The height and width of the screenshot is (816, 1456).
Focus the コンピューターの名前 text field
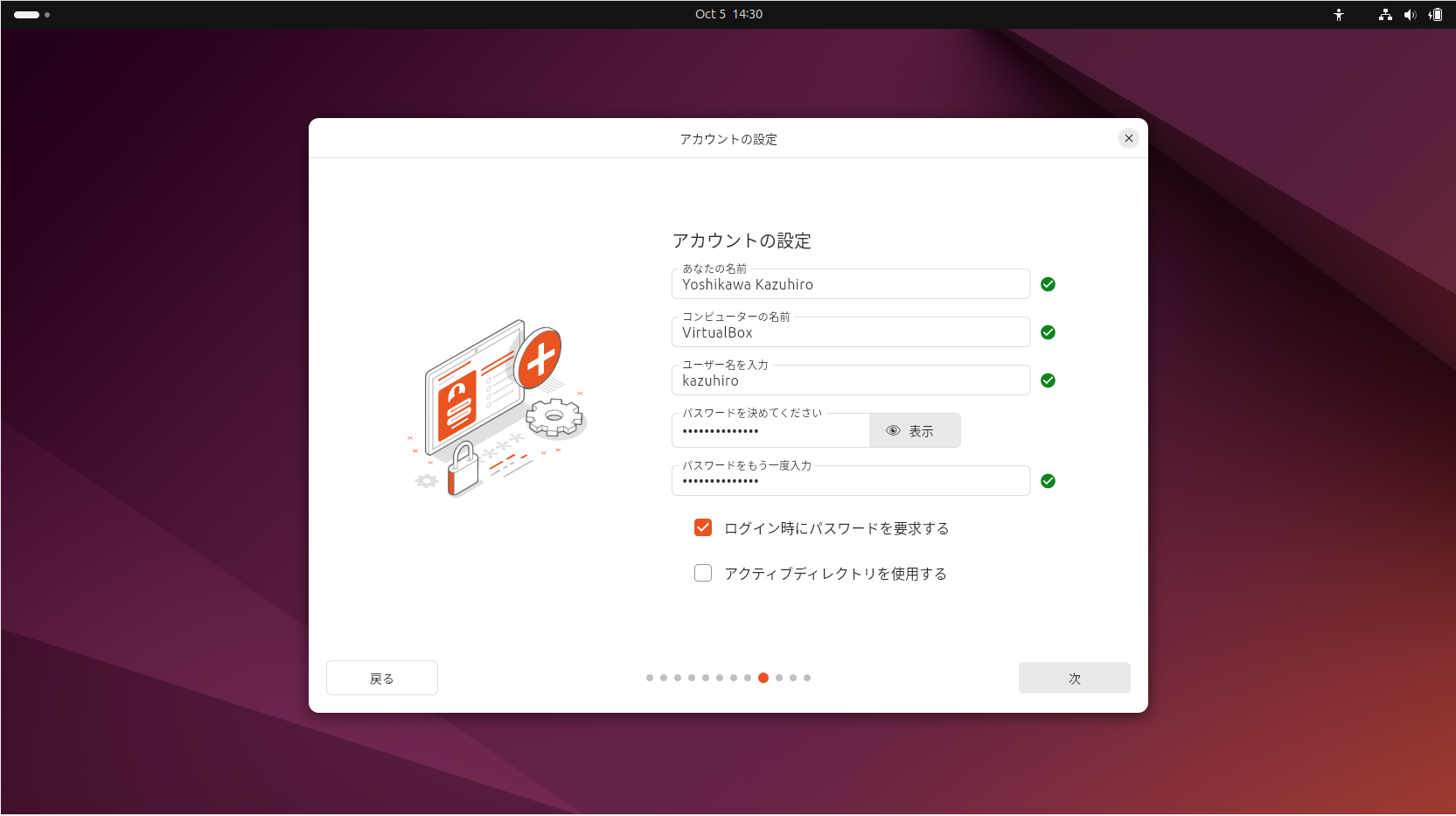(850, 333)
